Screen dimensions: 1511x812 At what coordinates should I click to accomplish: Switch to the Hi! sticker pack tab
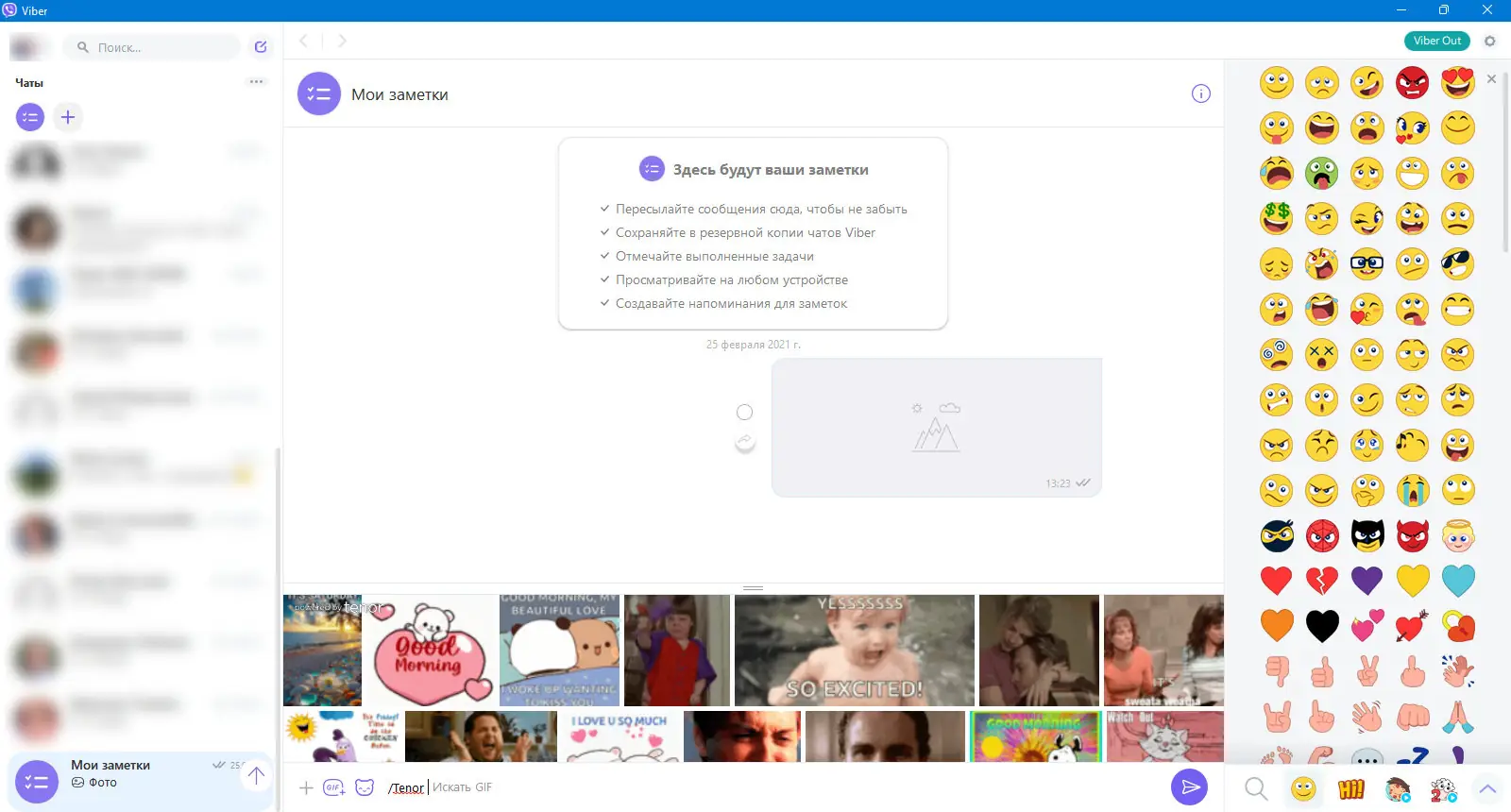pyautogui.click(x=1351, y=788)
